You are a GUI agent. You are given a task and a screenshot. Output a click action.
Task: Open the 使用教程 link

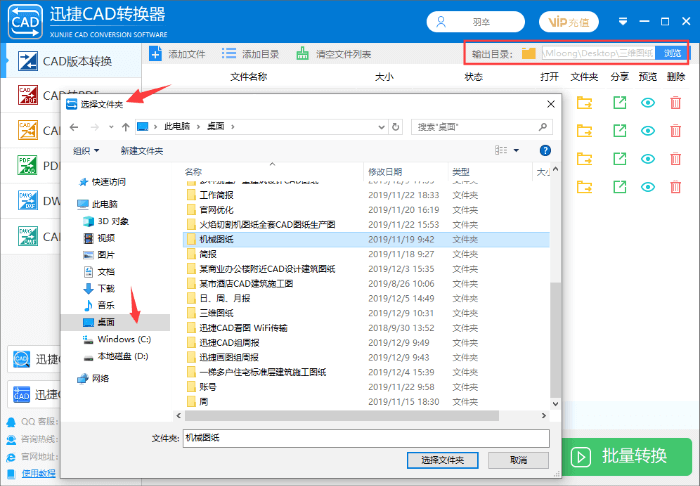(x=39, y=473)
